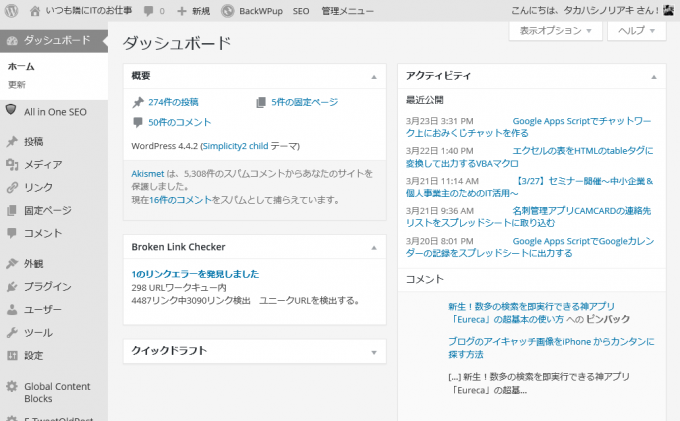Click the リンク chain icon in the sidebar
This screenshot has height=421, width=680.
click(12, 187)
